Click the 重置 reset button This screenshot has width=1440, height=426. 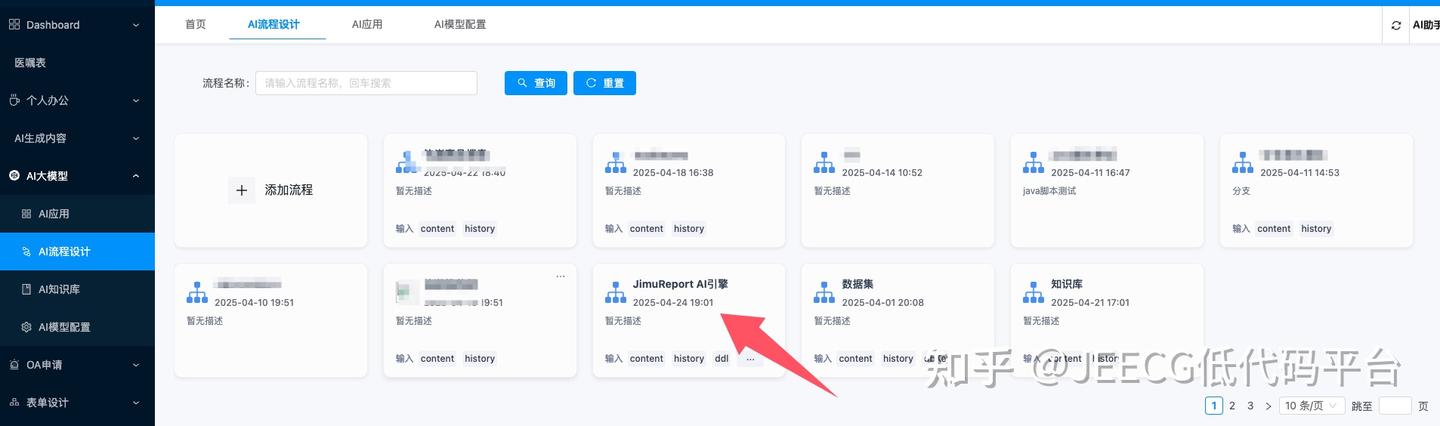point(604,83)
